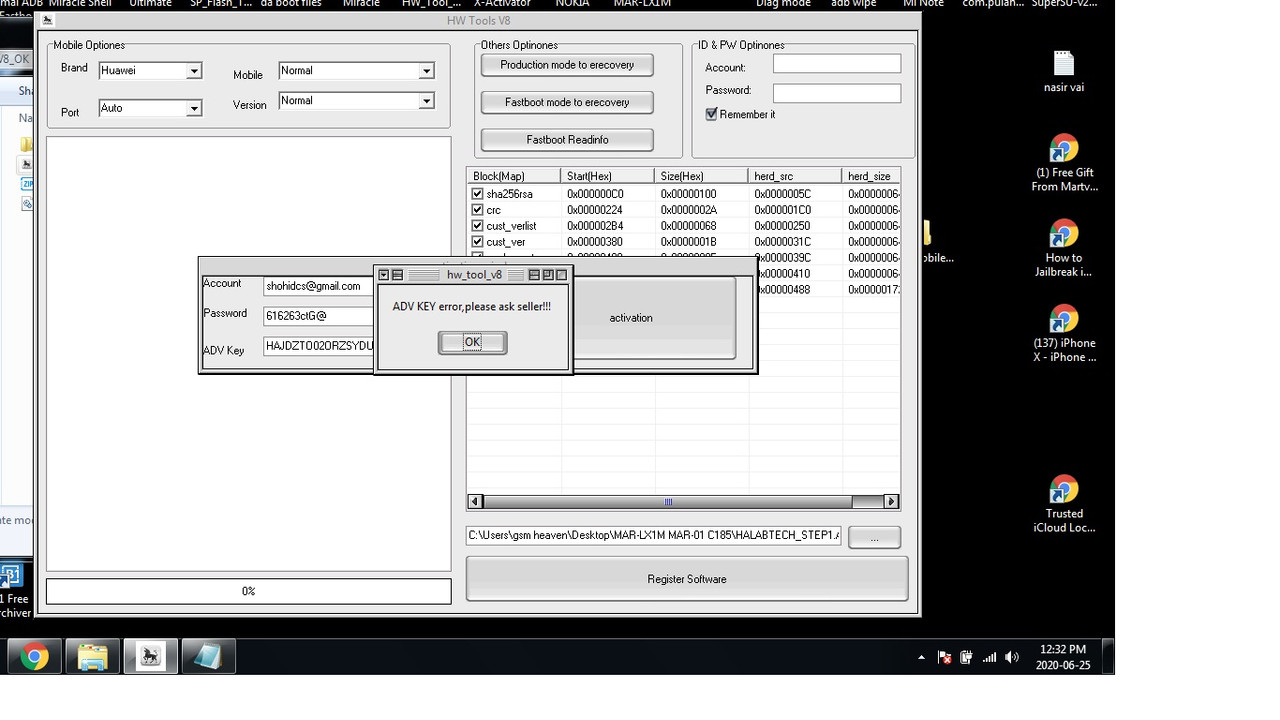
Task: Open Chrome from the taskbar
Action: click(34, 656)
